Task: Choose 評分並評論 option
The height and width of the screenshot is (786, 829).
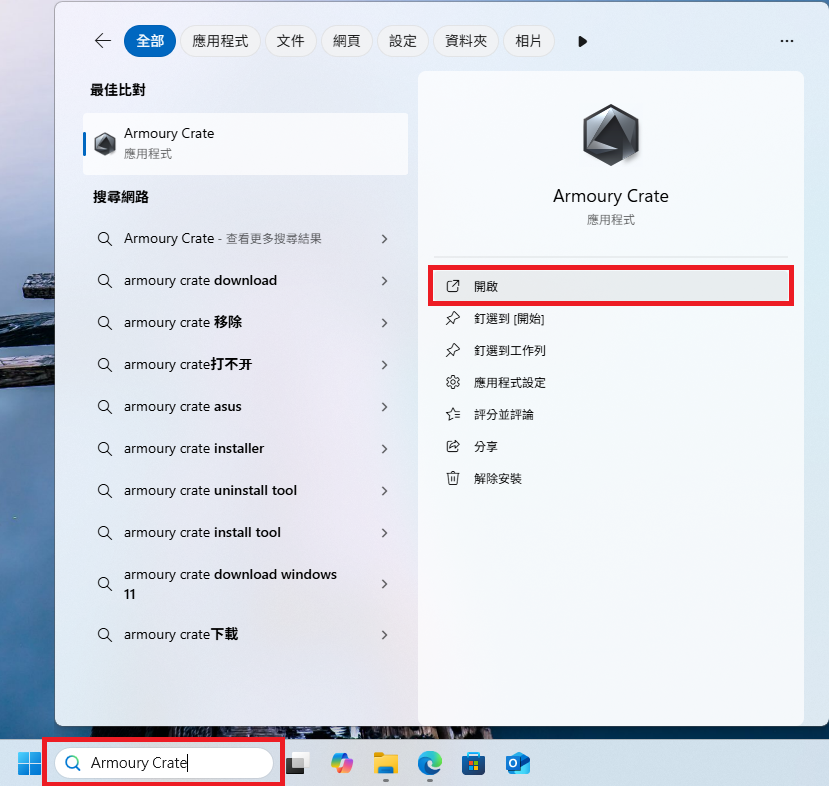Action: [x=611, y=414]
